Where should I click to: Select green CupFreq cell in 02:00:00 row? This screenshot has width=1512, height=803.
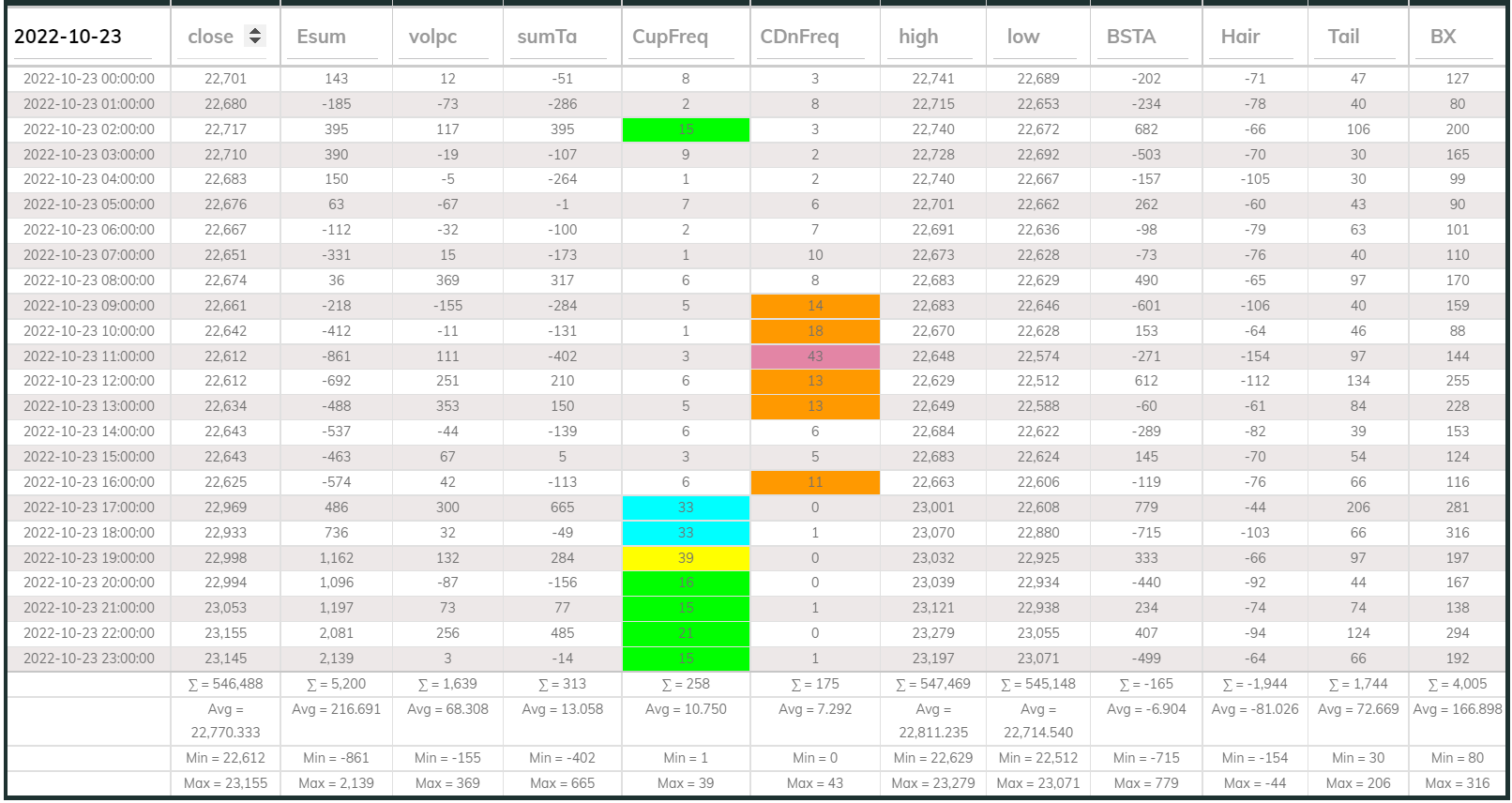tap(686, 129)
